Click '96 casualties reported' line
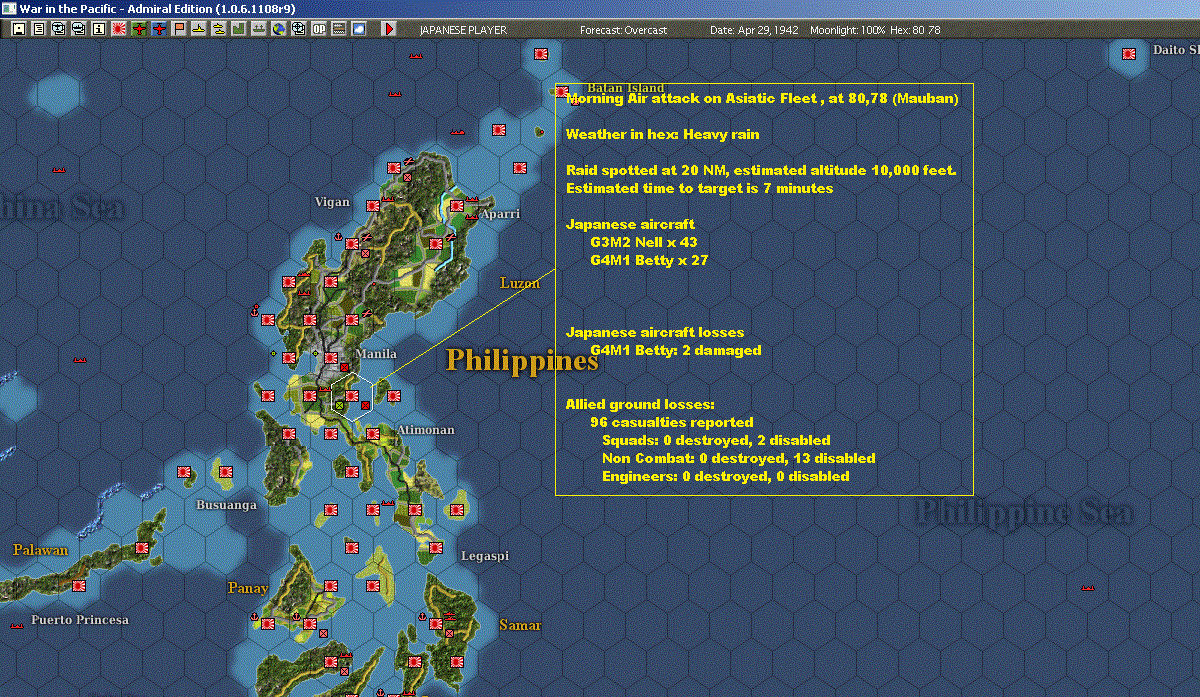The image size is (1200, 697). pyautogui.click(x=672, y=422)
